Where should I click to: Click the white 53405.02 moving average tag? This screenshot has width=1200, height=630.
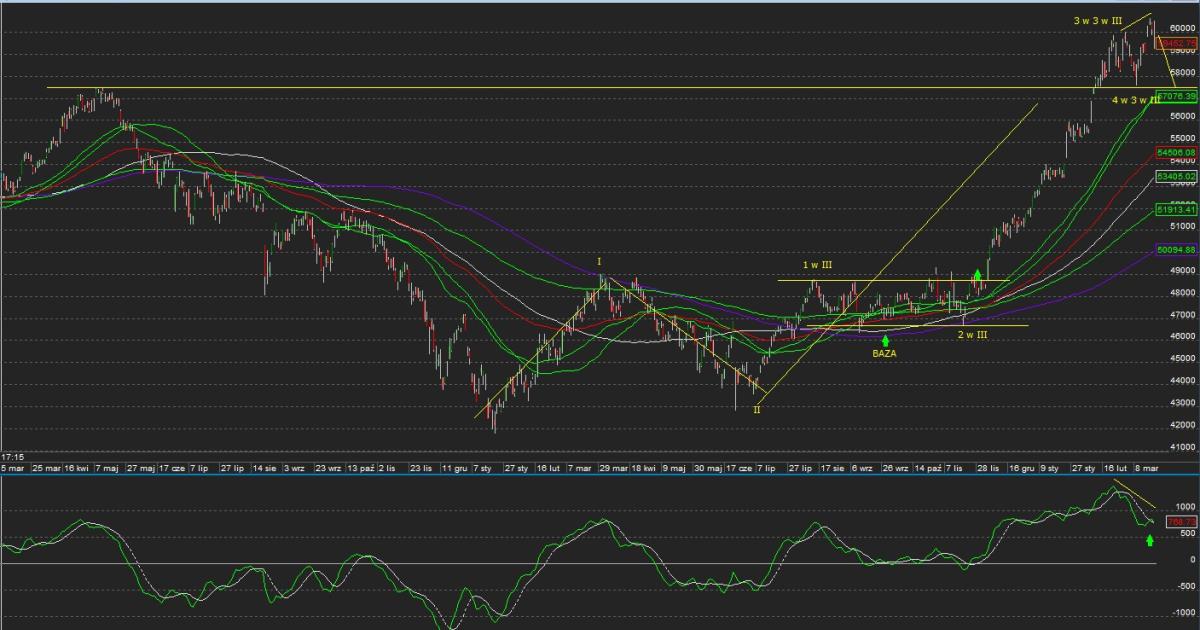pyautogui.click(x=1176, y=176)
